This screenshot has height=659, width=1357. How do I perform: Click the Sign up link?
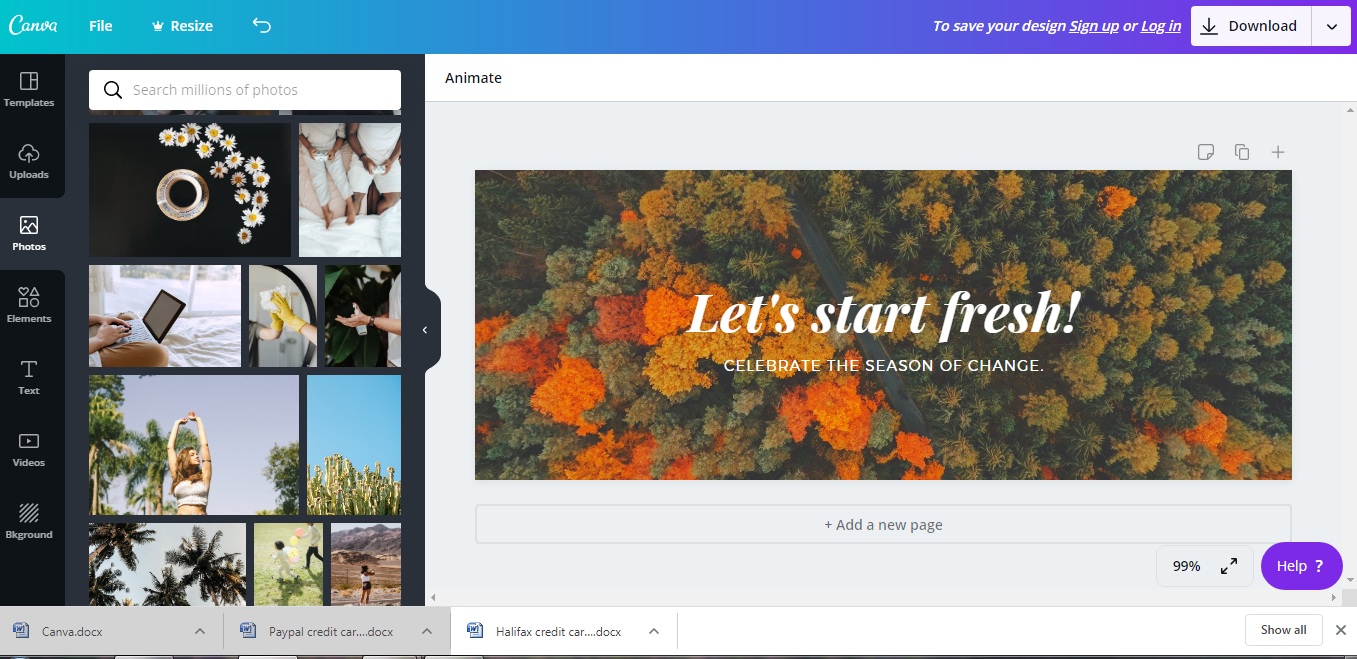point(1093,26)
